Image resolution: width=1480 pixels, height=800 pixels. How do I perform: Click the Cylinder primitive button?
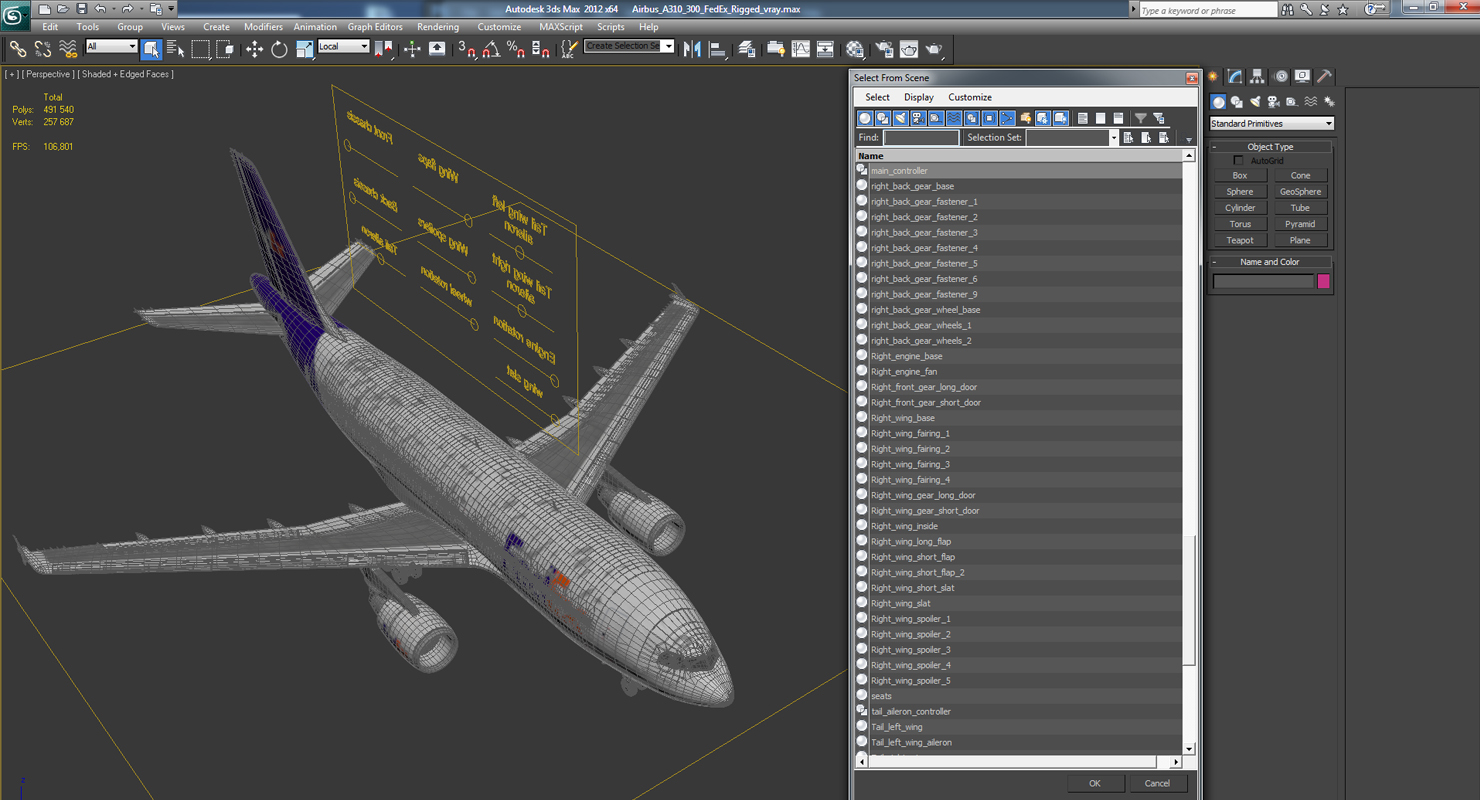[x=1240, y=208]
